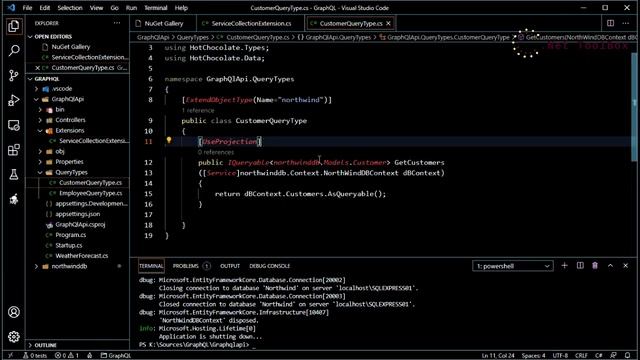640x360 pixels.
Task: Open the Remote Explorer view
Action: [13, 125]
